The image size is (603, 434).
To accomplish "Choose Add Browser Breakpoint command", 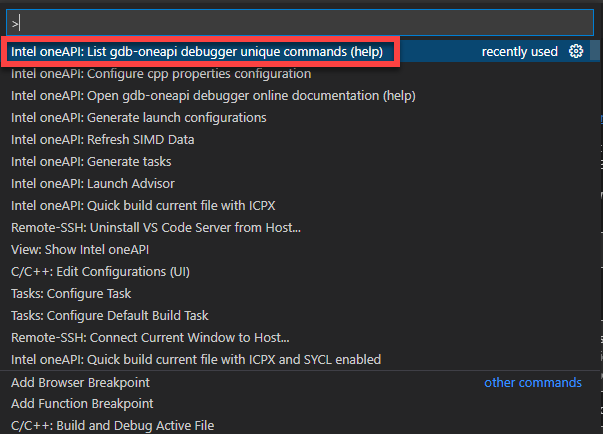I will (81, 383).
